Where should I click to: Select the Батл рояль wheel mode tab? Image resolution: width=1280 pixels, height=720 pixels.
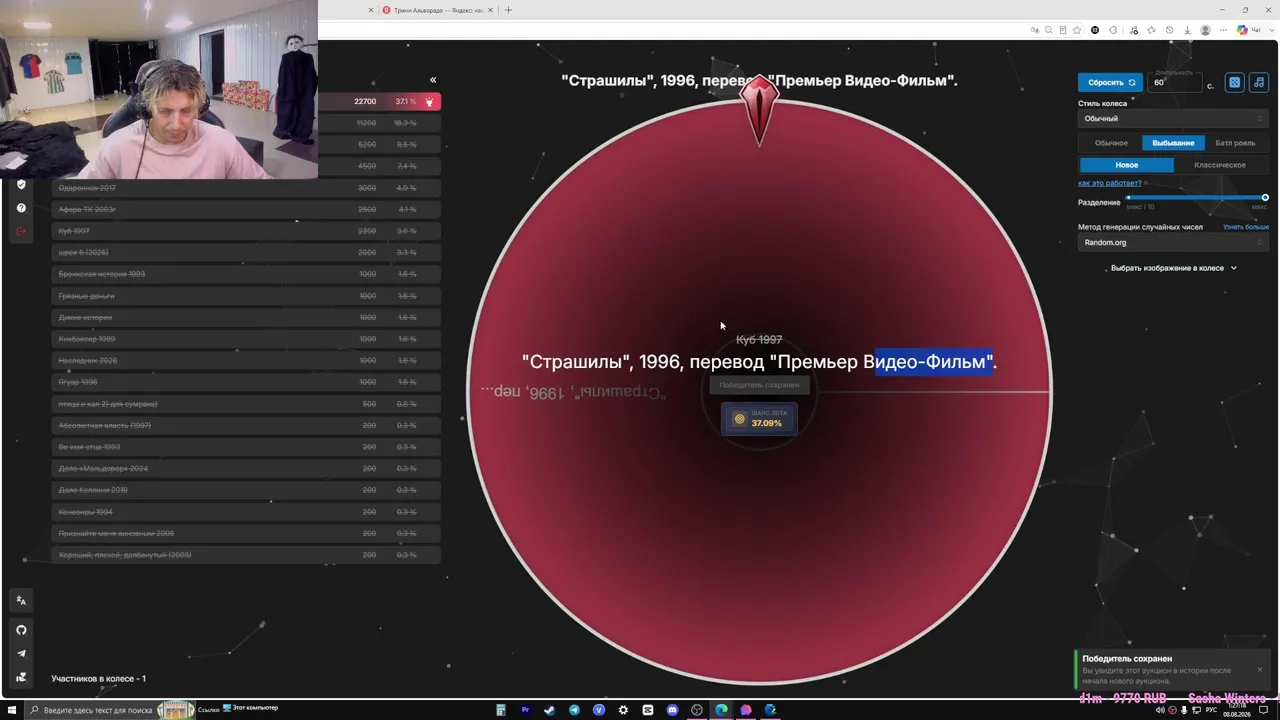(1235, 143)
